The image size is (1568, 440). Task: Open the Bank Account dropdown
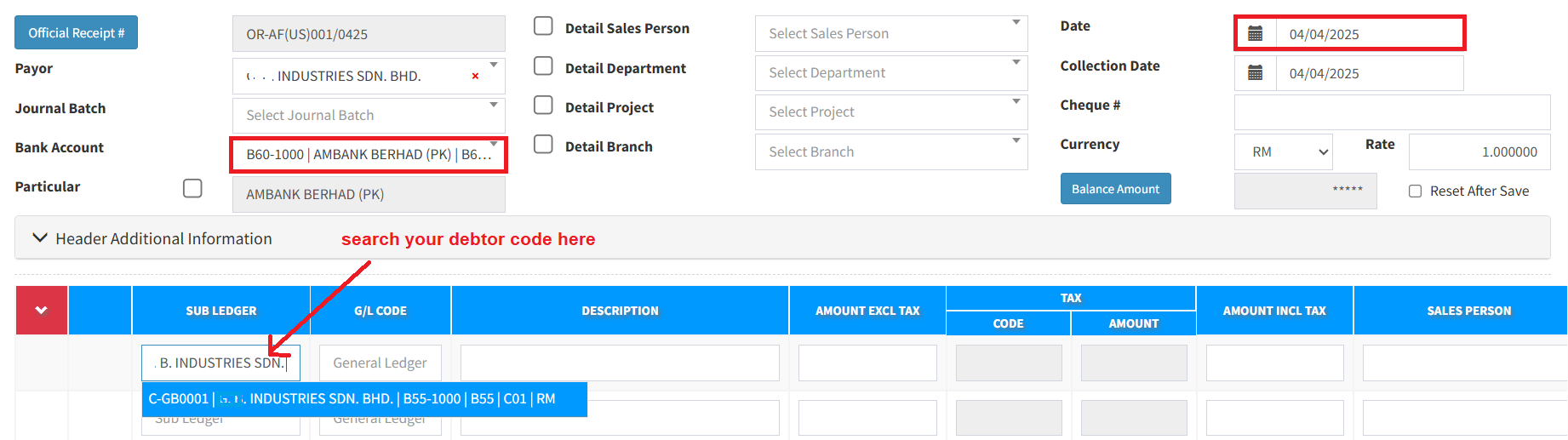point(368,155)
